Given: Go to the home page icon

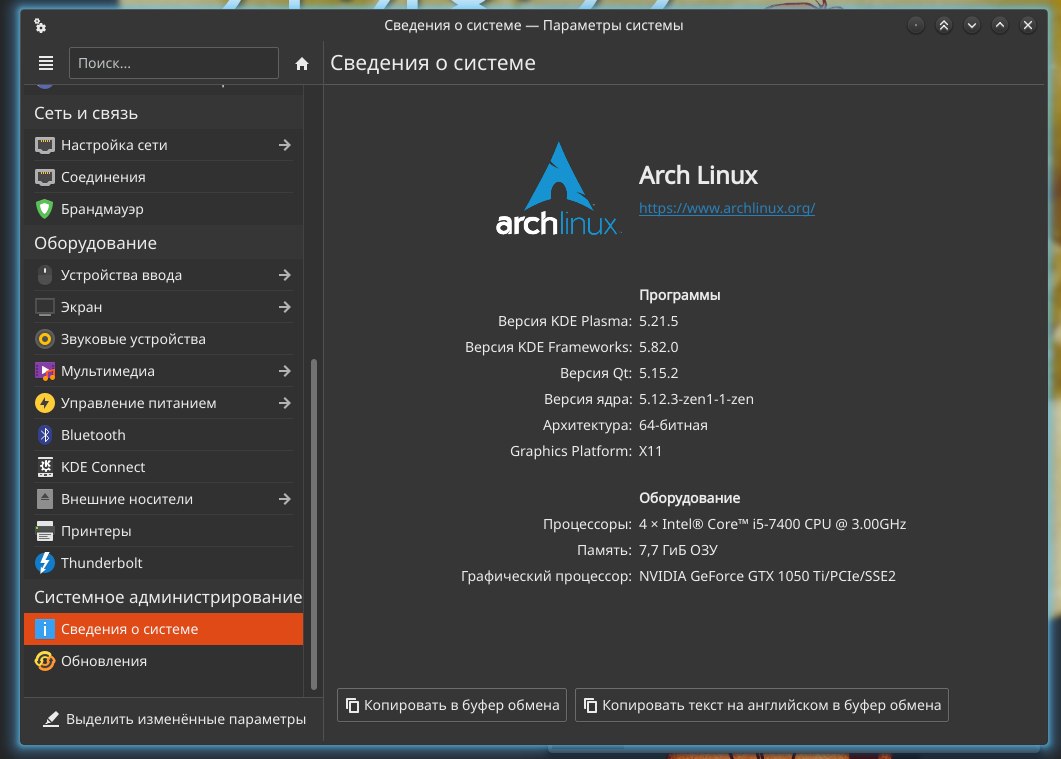Looking at the screenshot, I should click(x=302, y=64).
